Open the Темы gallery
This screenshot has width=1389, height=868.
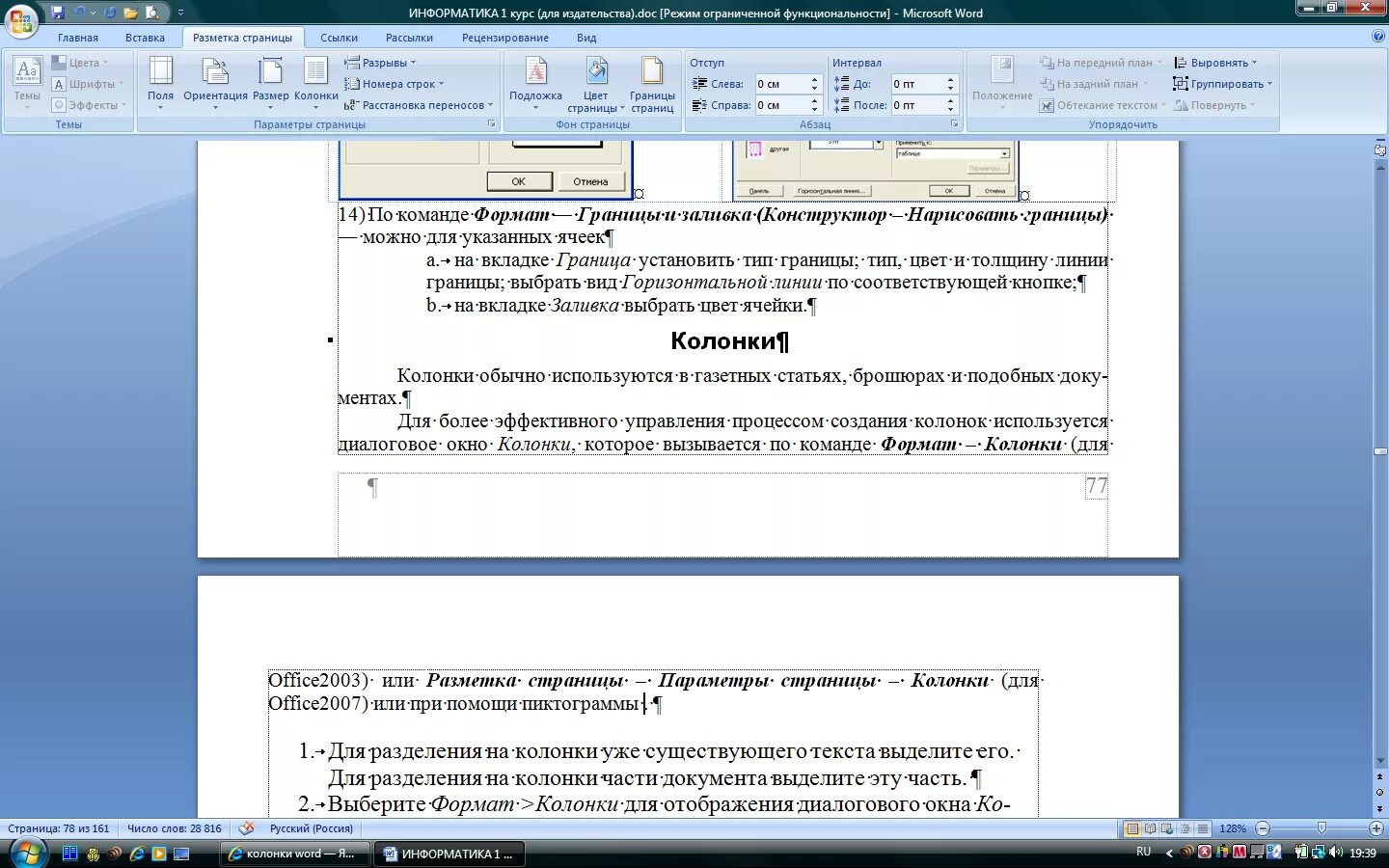pyautogui.click(x=27, y=83)
